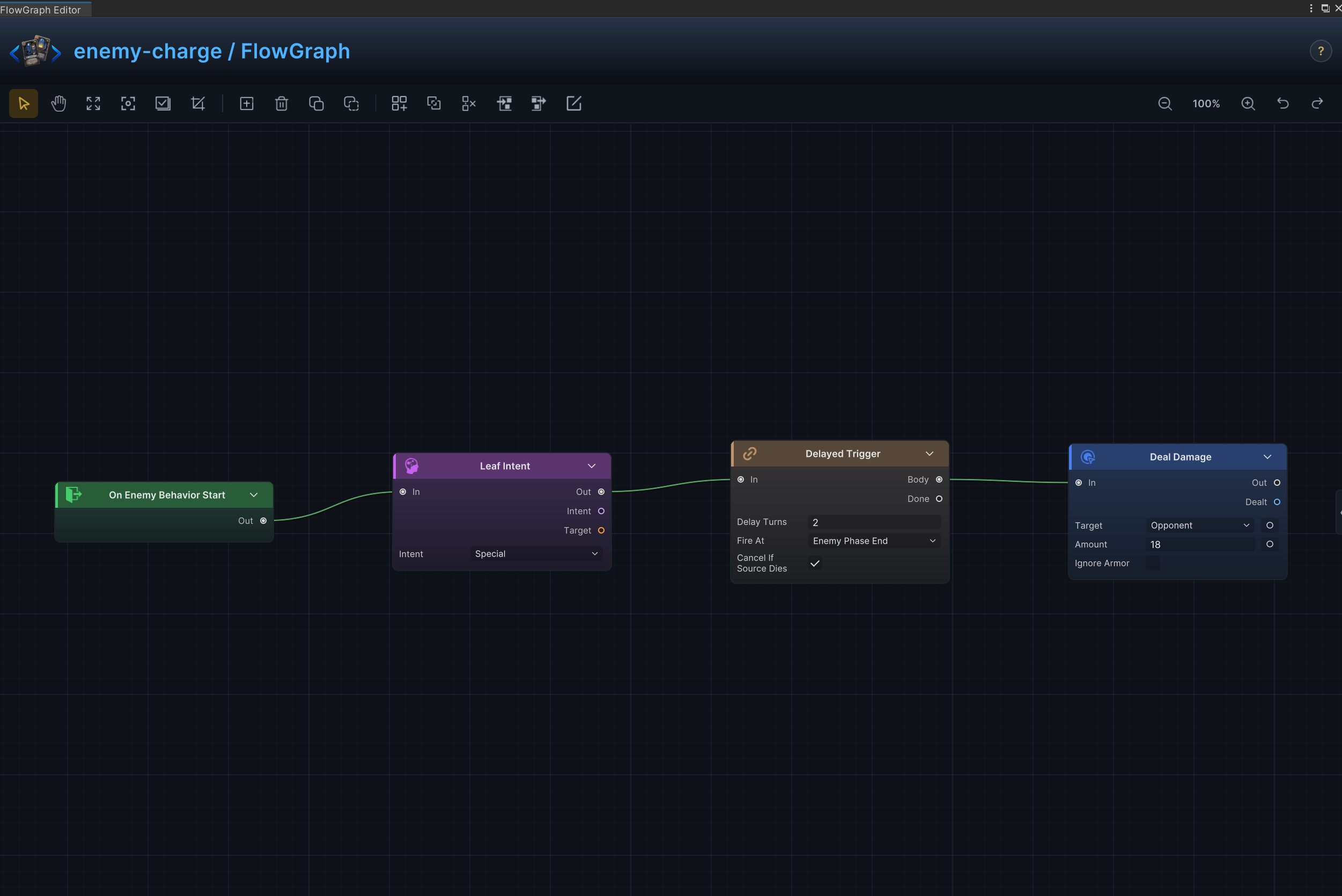Screen dimensions: 1342x896
Task: Click the Delayed Trigger link icon
Action: point(750,453)
